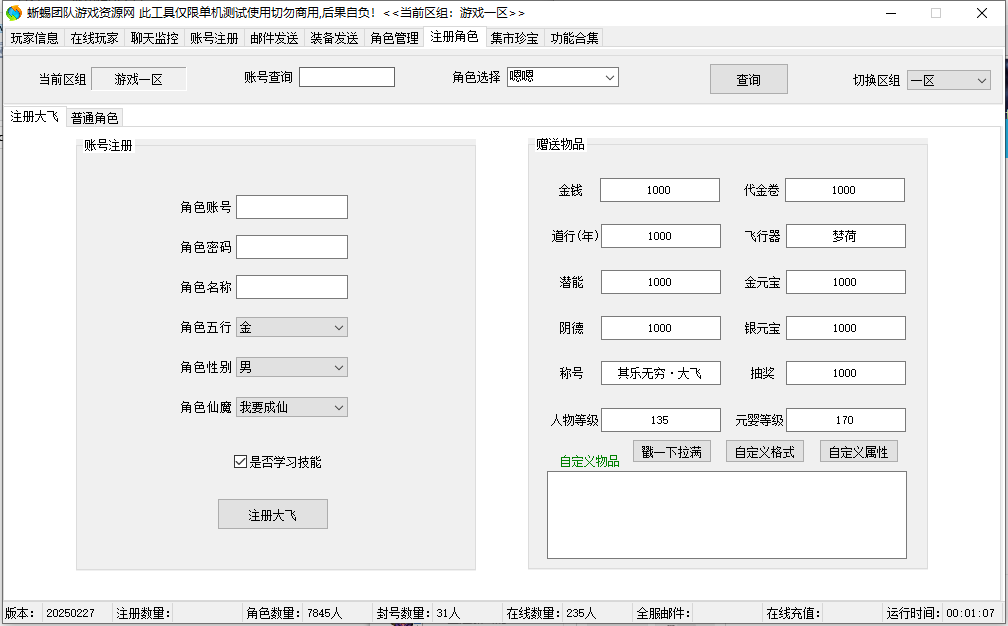Open the 角色选择 dropdown
Viewport: 1008px width, 626px height.
click(562, 77)
